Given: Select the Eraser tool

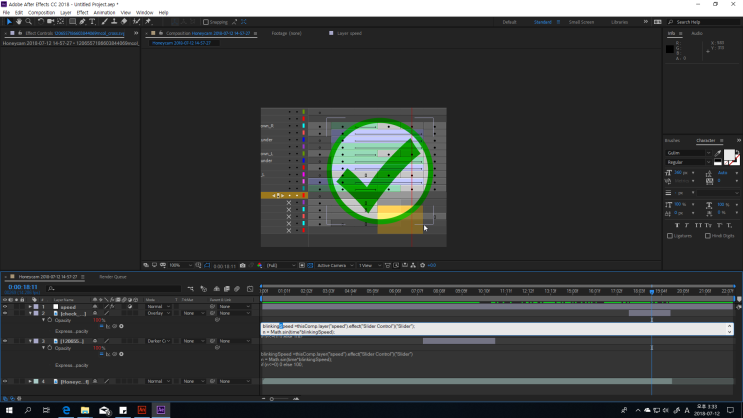Looking at the screenshot, I should pyautogui.click(x=124, y=22).
